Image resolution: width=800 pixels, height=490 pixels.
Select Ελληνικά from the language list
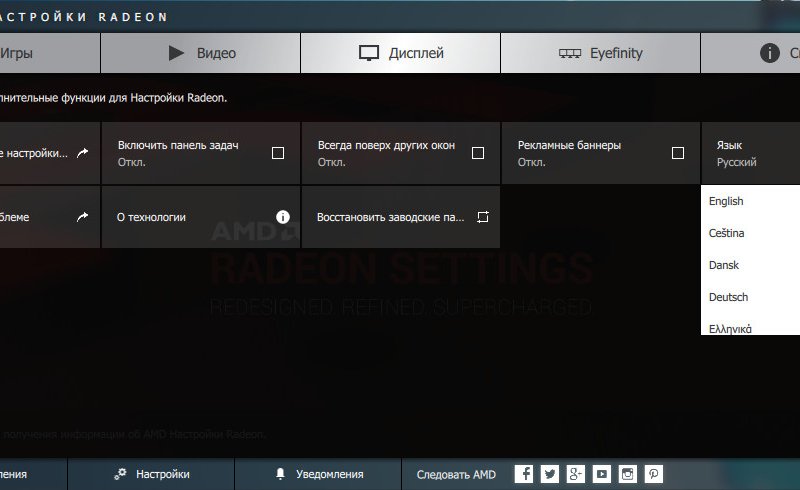(x=751, y=327)
